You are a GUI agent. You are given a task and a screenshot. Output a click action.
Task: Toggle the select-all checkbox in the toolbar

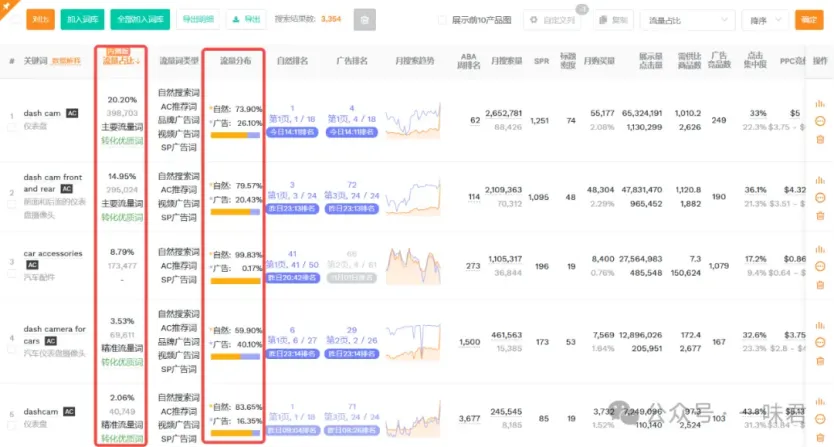click(x=16, y=20)
